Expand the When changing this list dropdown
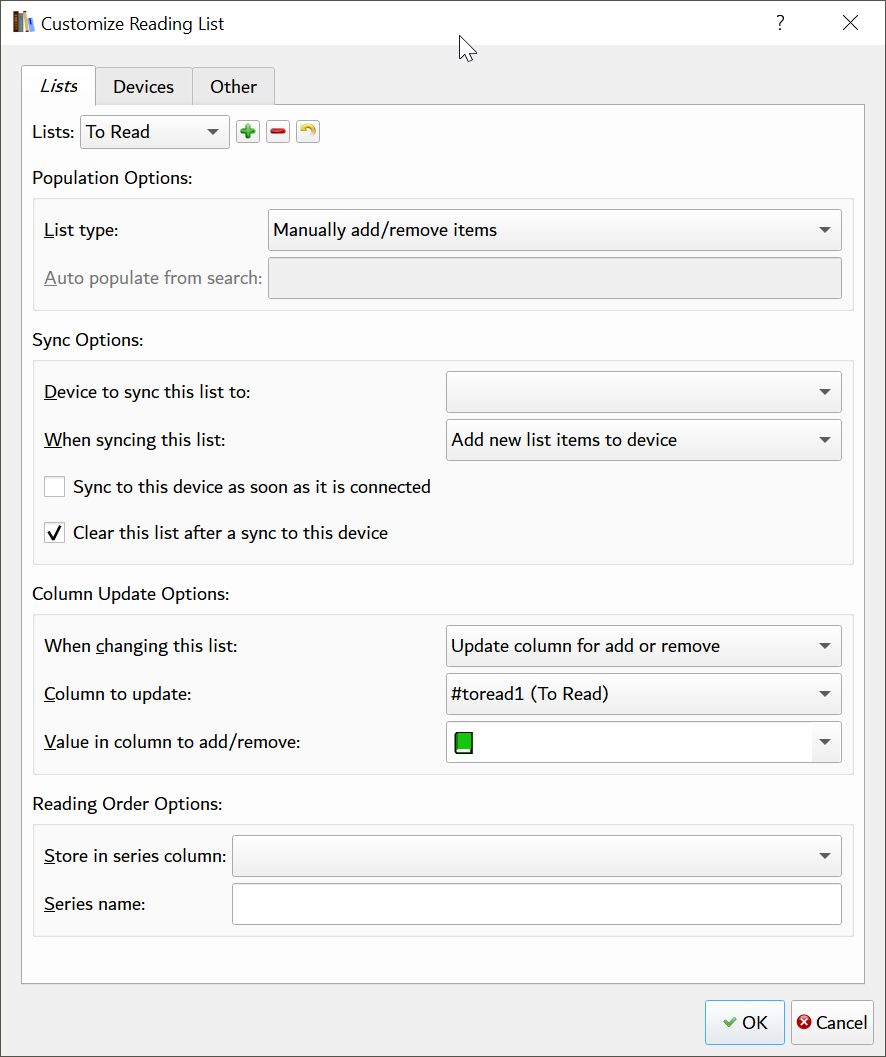Image resolution: width=886 pixels, height=1057 pixels. [643, 646]
